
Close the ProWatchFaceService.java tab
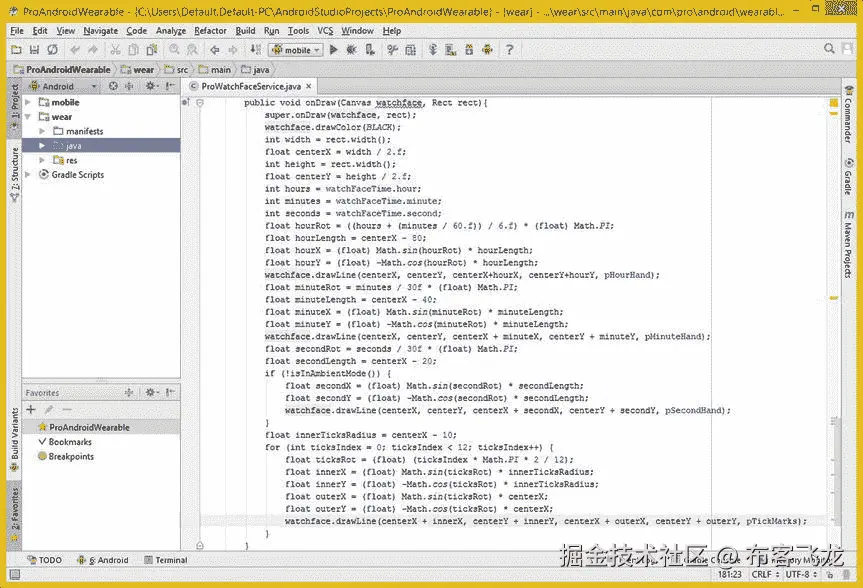[309, 86]
